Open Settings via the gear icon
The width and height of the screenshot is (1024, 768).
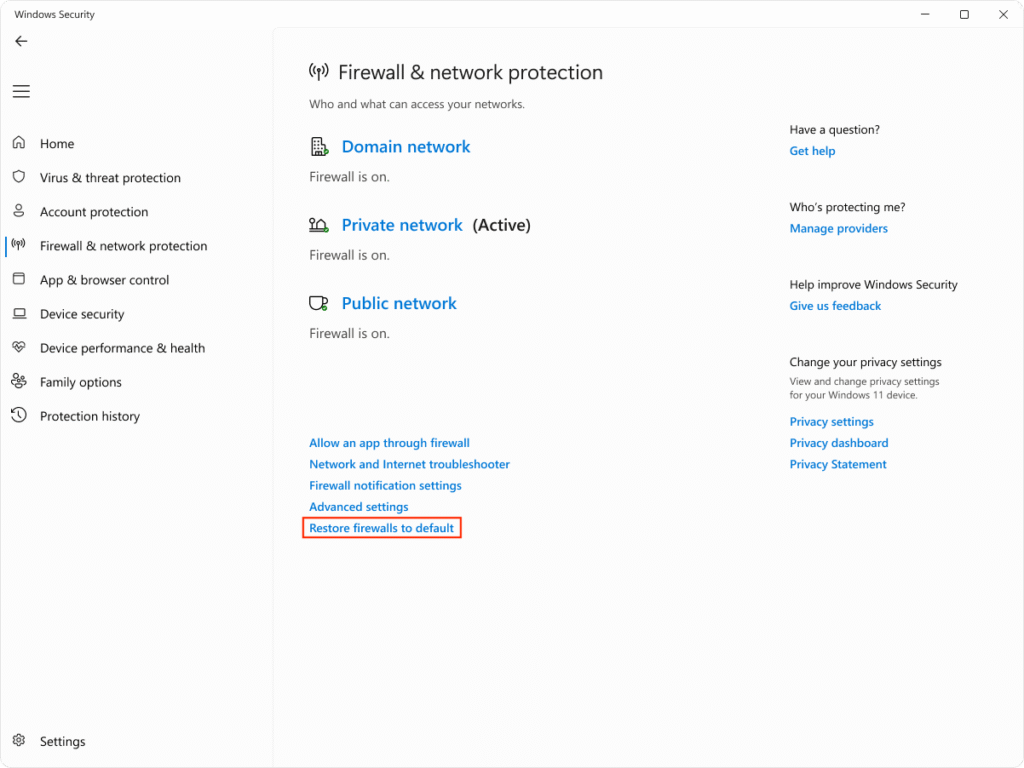point(18,741)
